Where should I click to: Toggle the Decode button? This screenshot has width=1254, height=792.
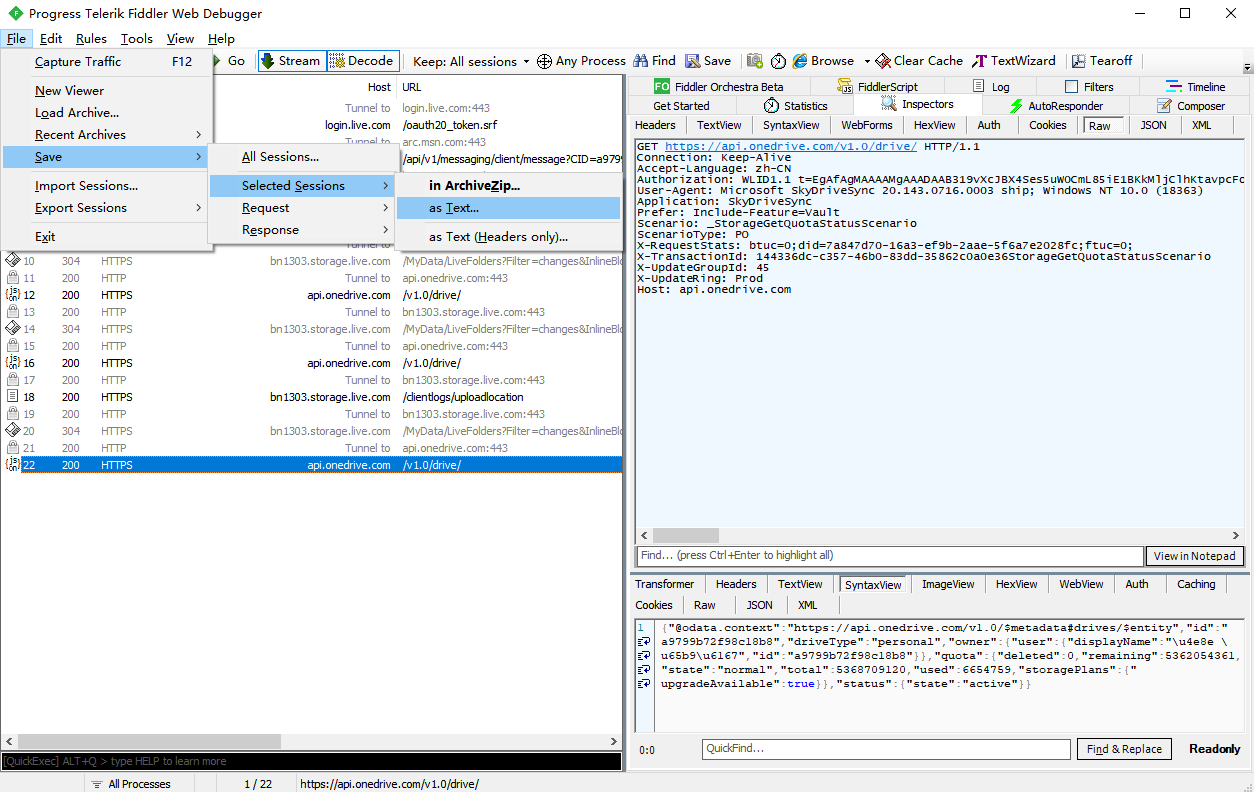coord(362,61)
